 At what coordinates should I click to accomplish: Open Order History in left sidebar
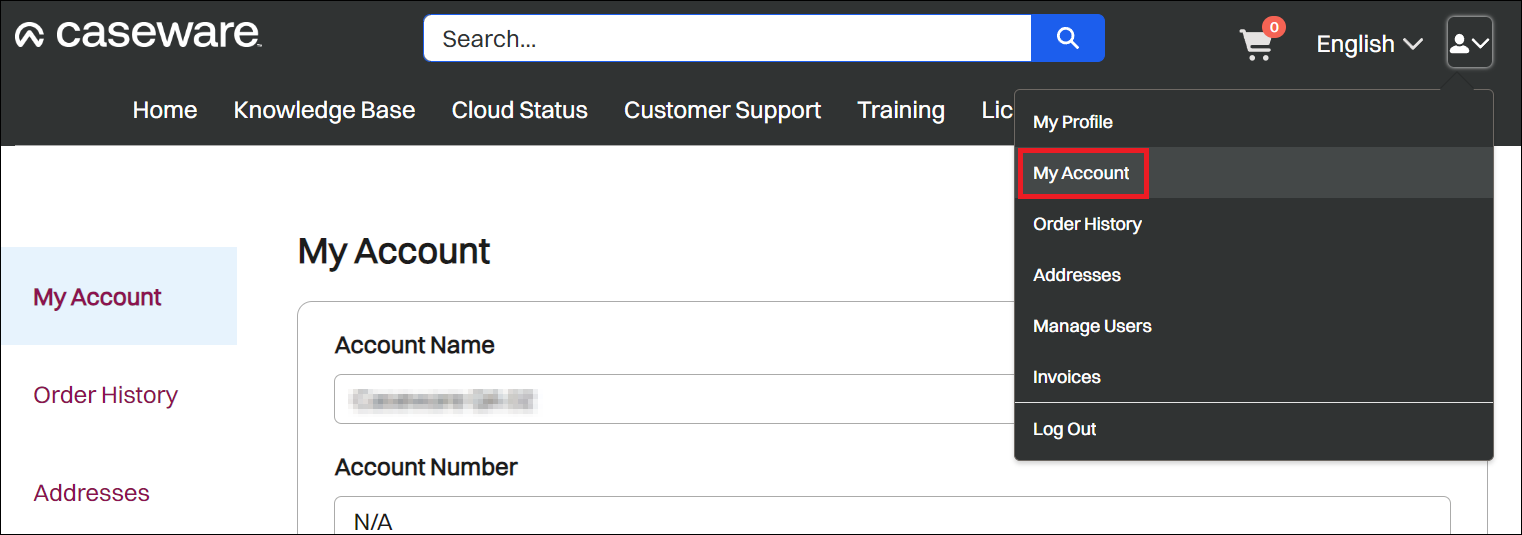coord(105,395)
